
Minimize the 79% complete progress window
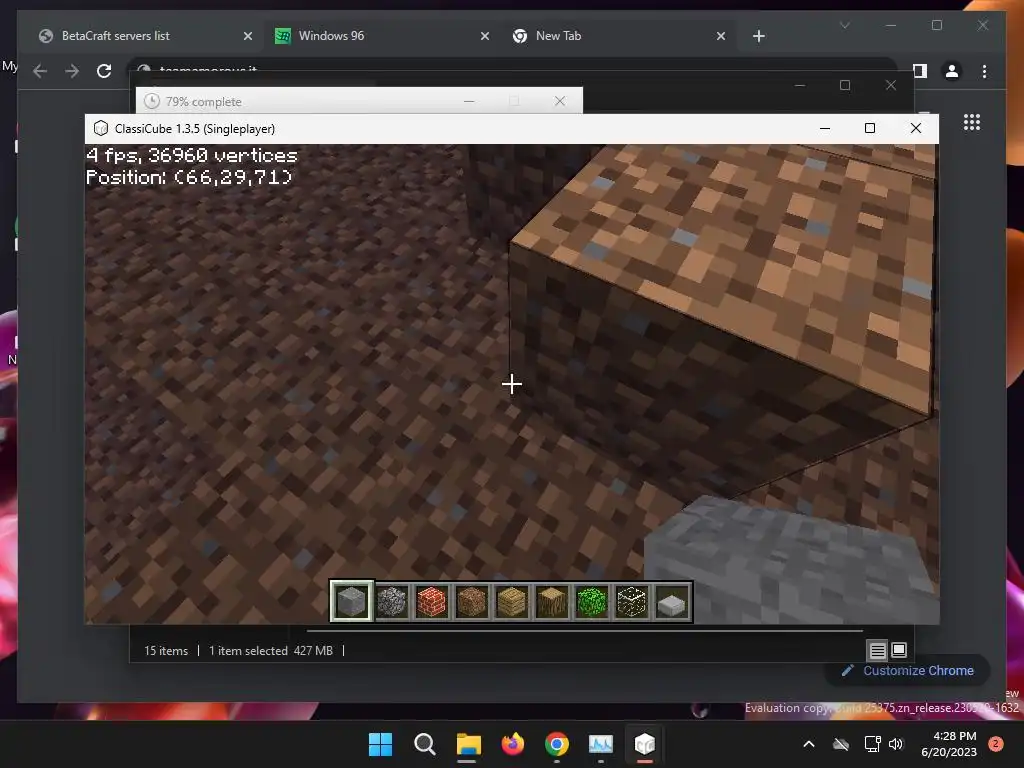pos(469,101)
